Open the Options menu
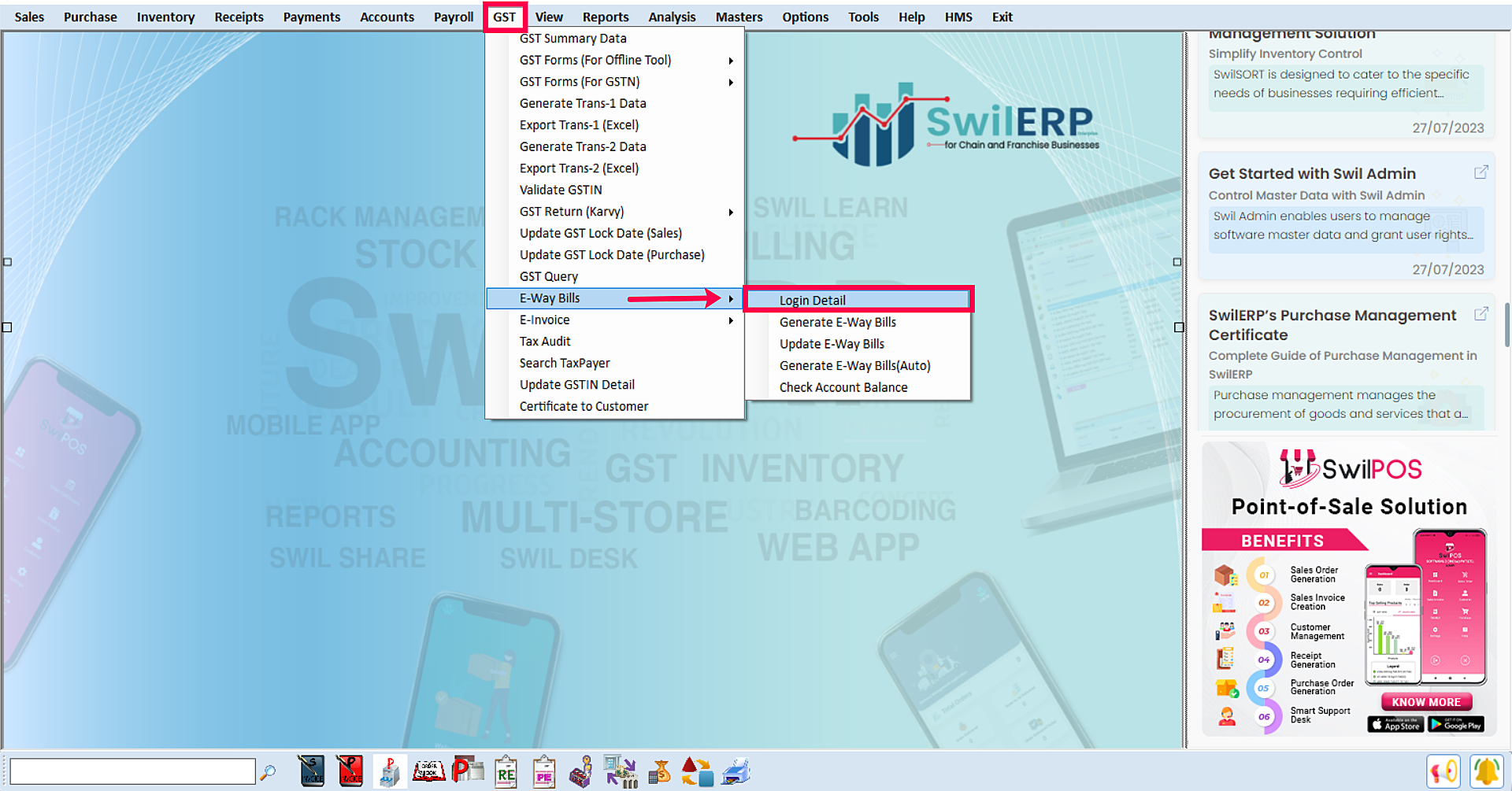 click(x=805, y=17)
